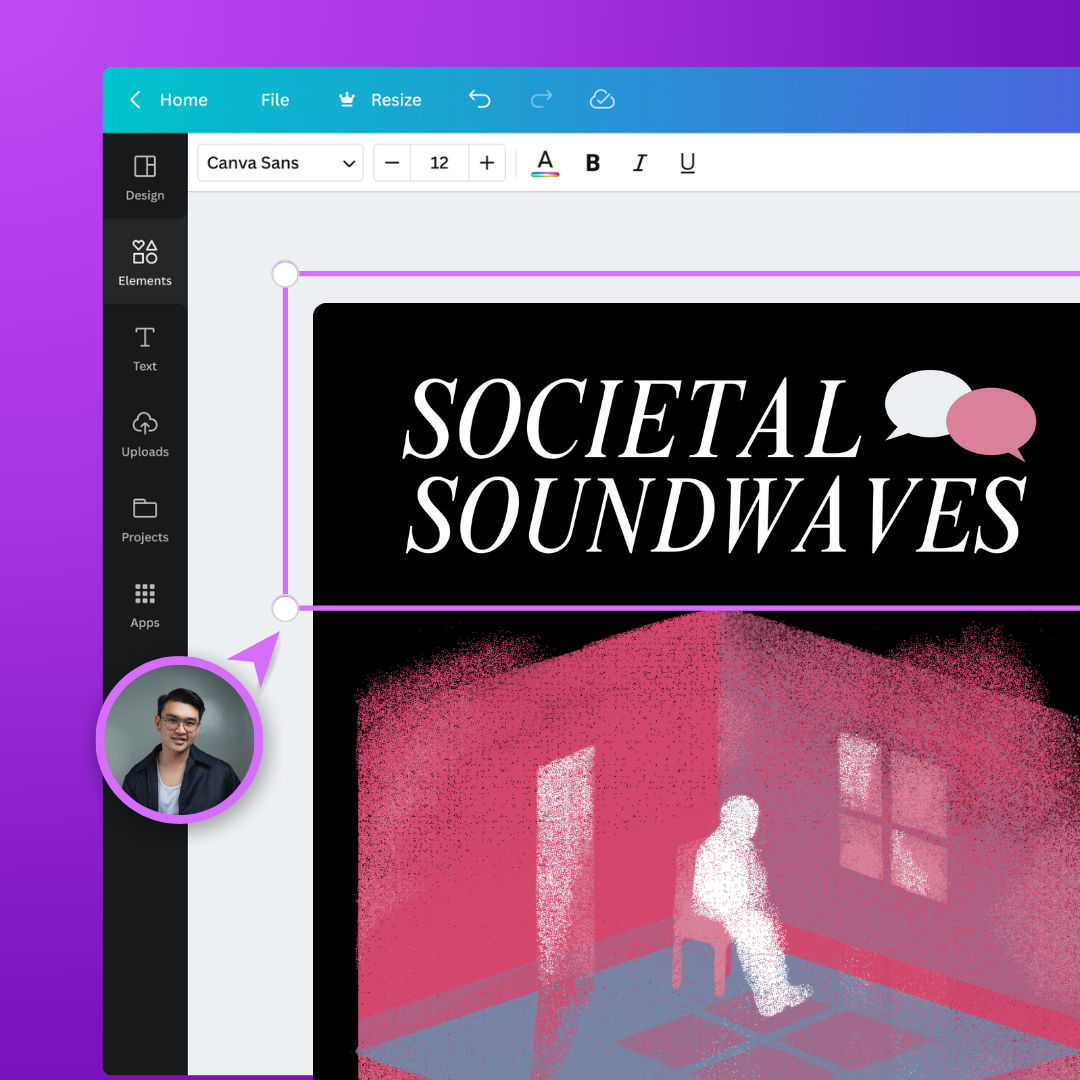Click the back chevron beside Home
Screen dimensions: 1080x1080
click(x=136, y=100)
